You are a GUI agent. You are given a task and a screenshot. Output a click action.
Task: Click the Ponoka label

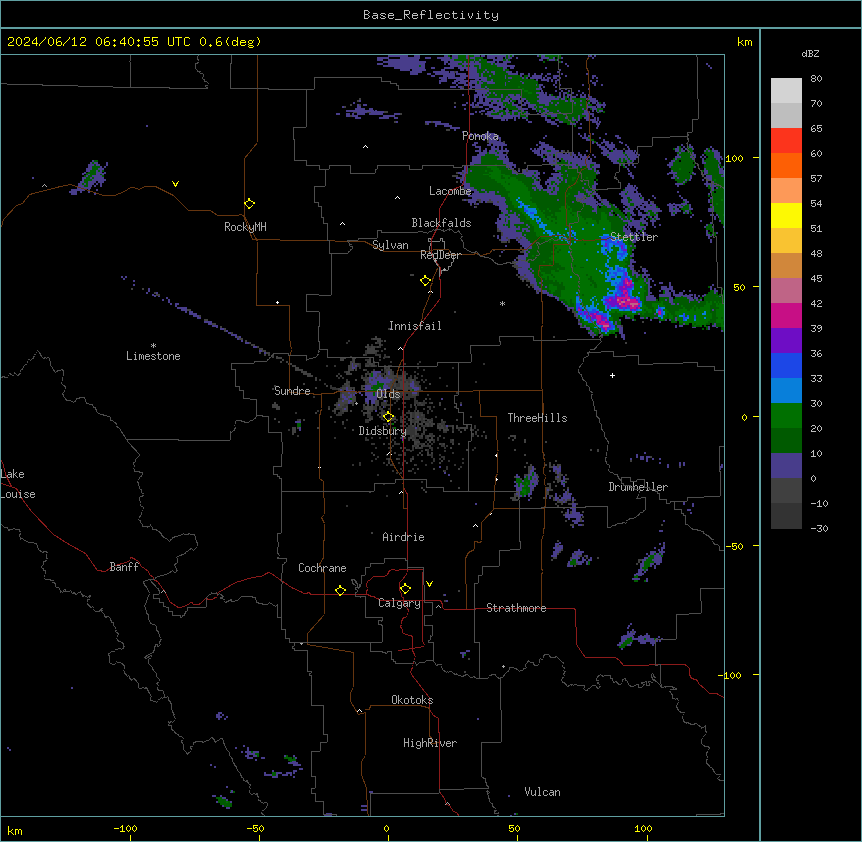(480, 136)
